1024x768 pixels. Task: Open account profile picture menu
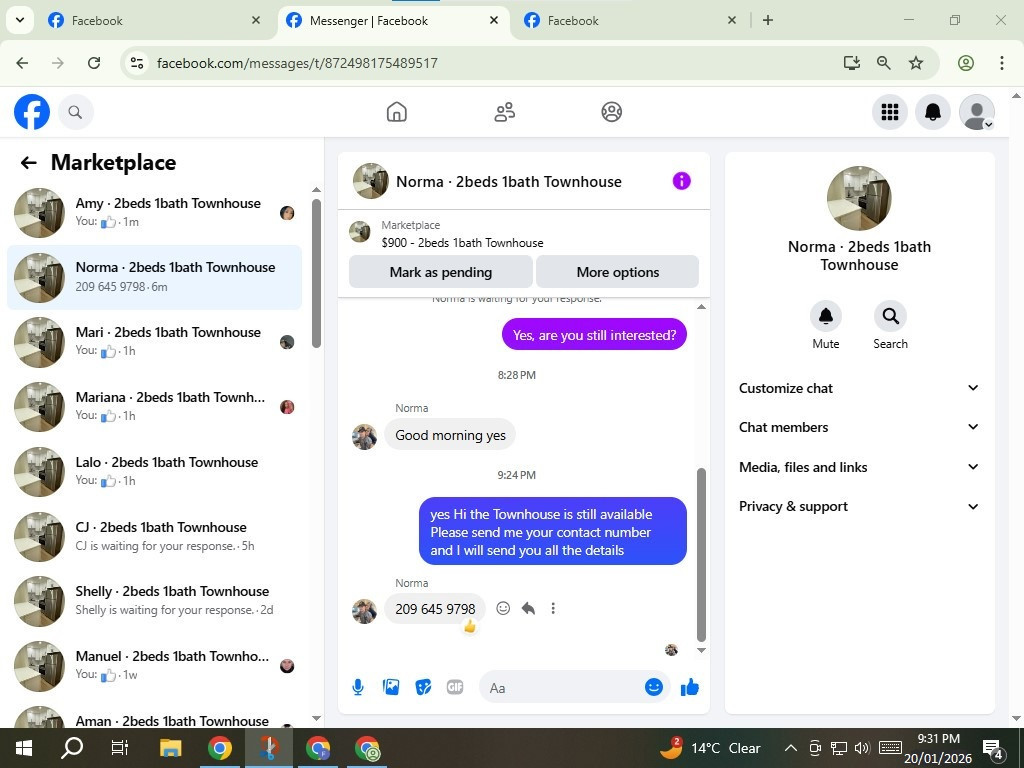[976, 112]
